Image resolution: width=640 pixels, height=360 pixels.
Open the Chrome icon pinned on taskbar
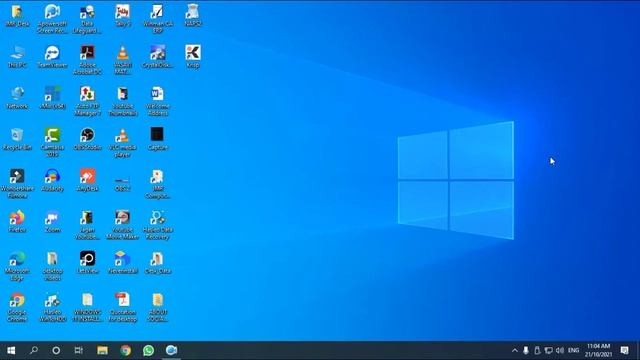pyautogui.click(x=126, y=350)
